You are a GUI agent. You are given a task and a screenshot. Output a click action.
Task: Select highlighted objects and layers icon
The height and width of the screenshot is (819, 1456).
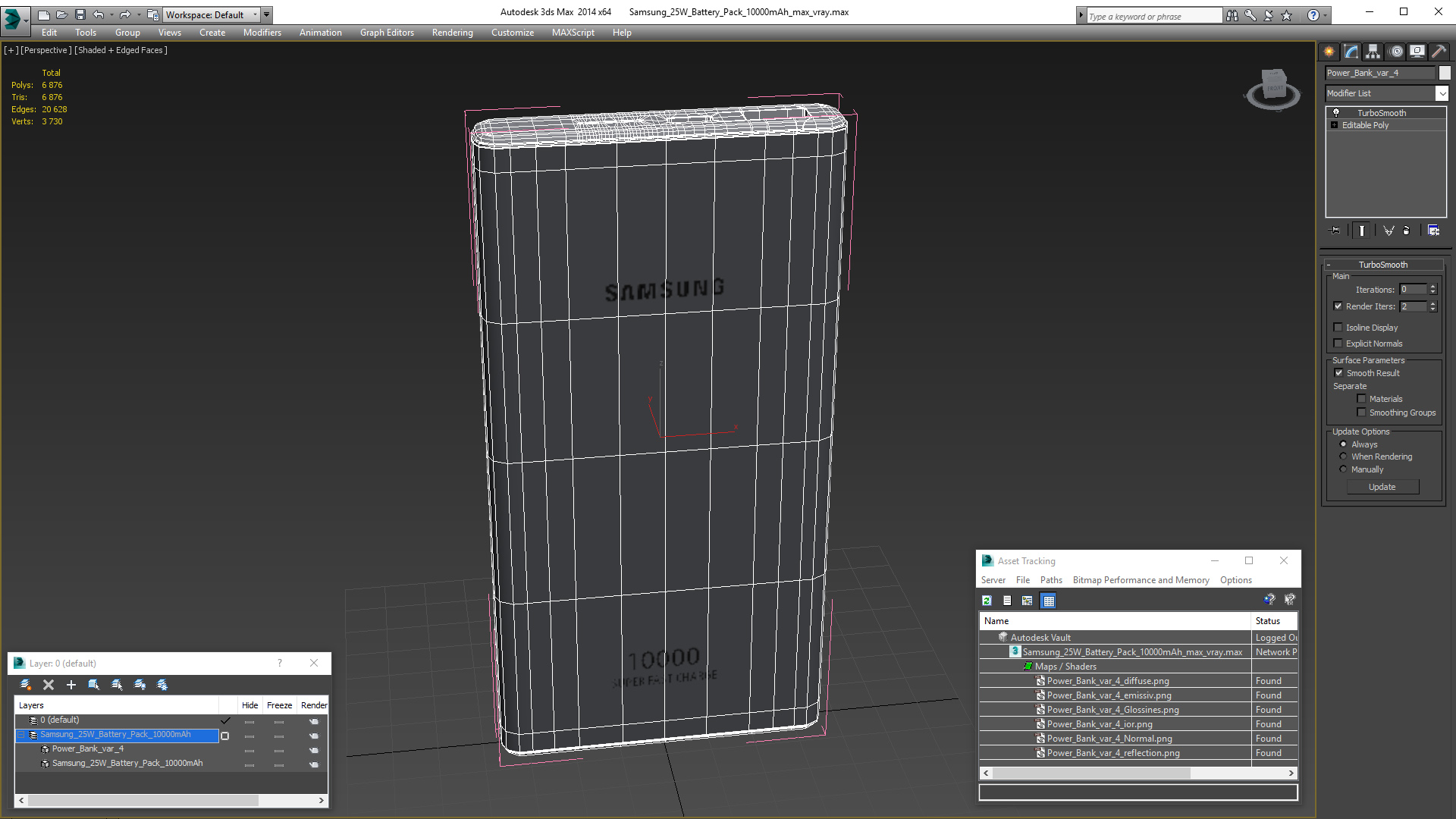94,685
